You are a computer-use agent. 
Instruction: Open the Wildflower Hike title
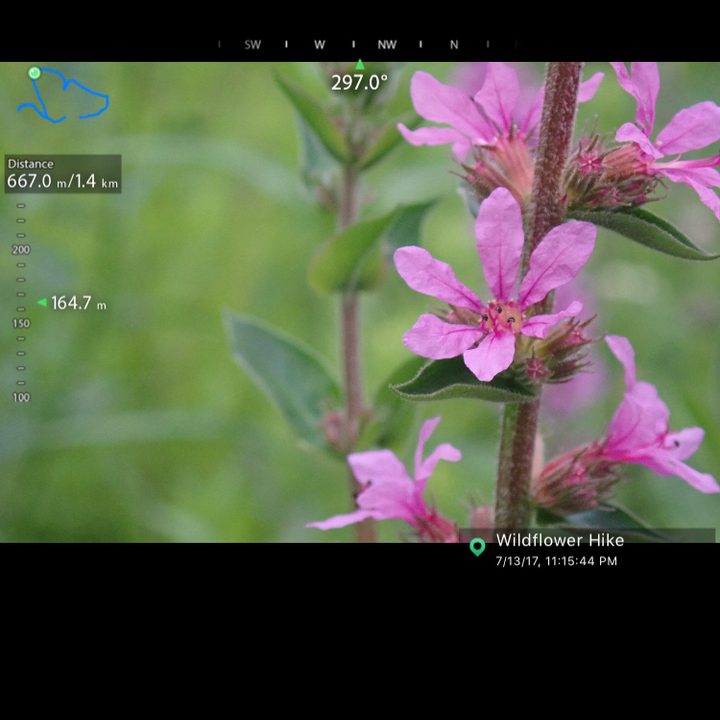click(560, 540)
